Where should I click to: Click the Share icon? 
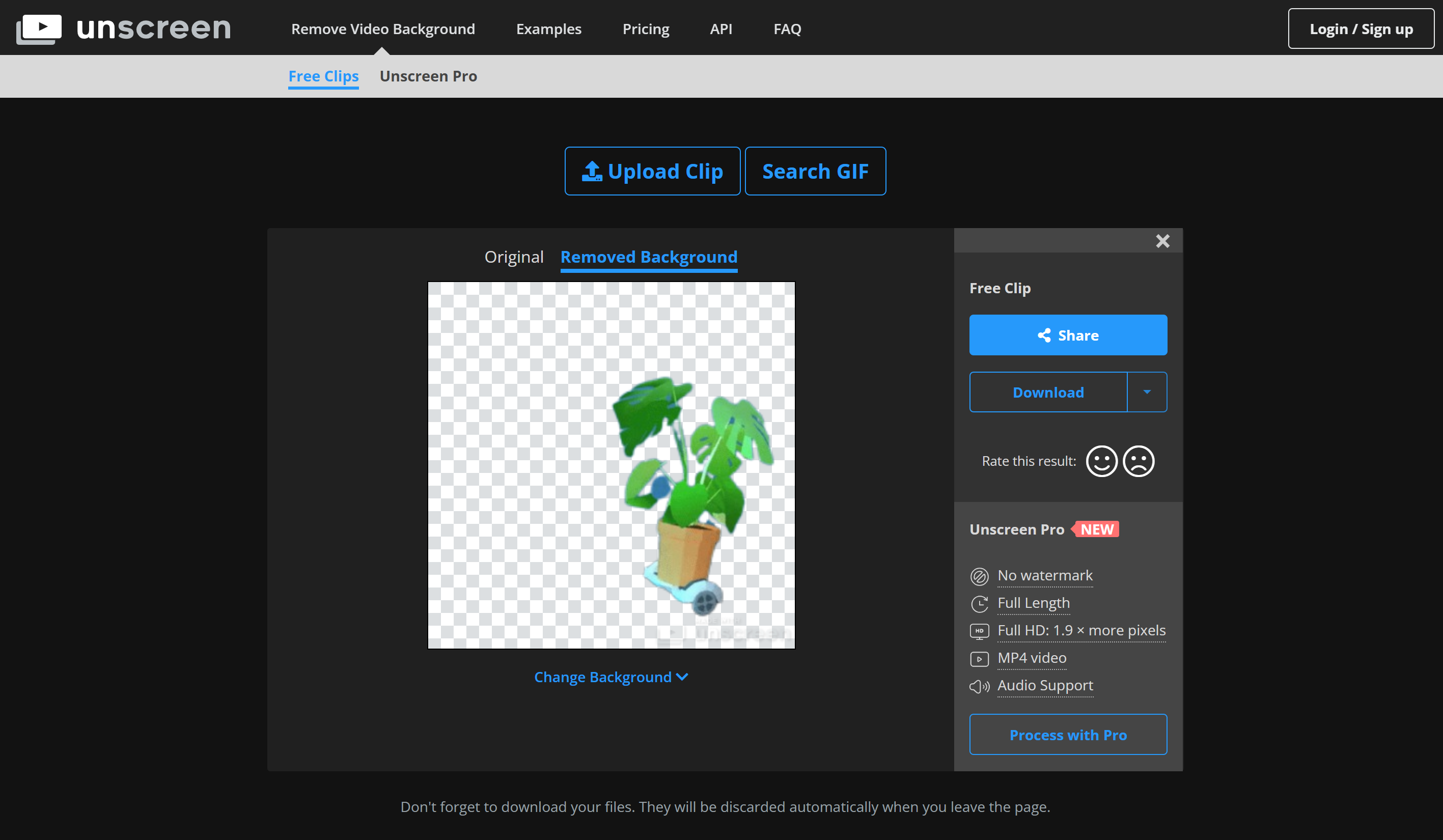point(1044,335)
